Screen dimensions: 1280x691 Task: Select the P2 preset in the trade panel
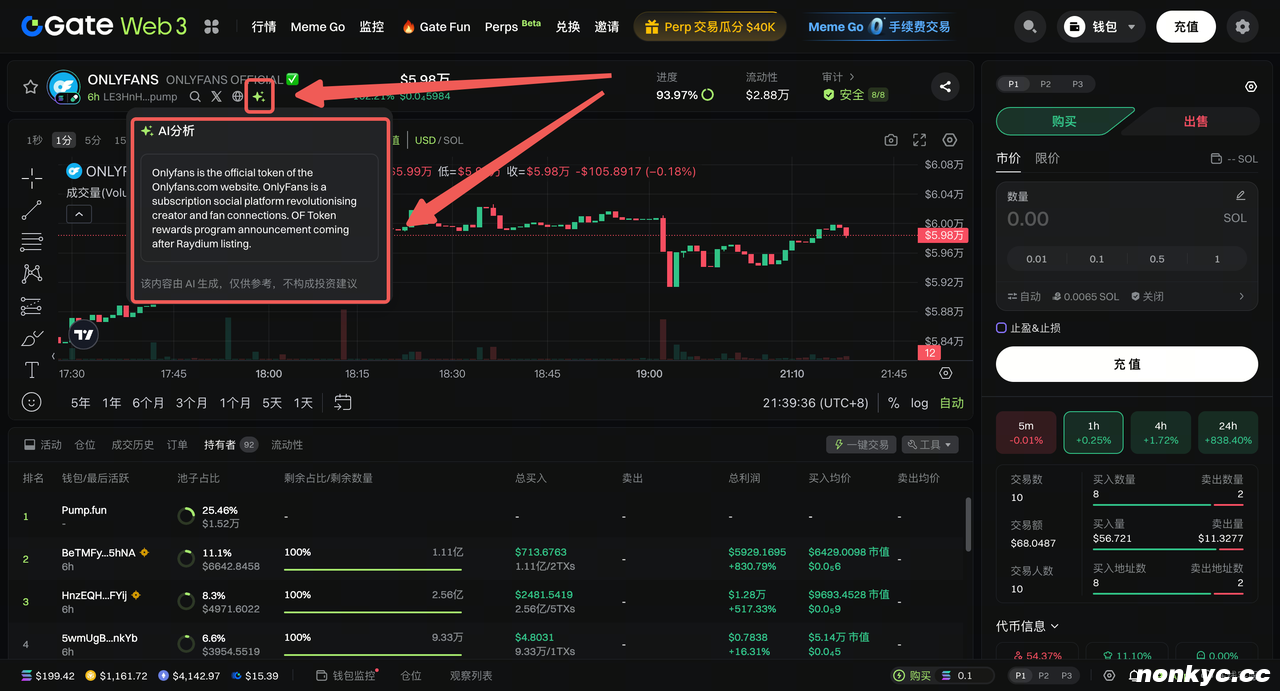coord(1045,85)
